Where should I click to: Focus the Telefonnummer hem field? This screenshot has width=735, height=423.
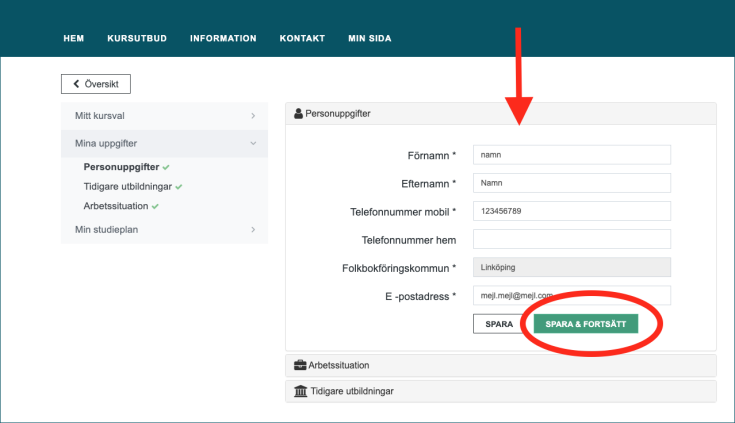click(x=572, y=239)
